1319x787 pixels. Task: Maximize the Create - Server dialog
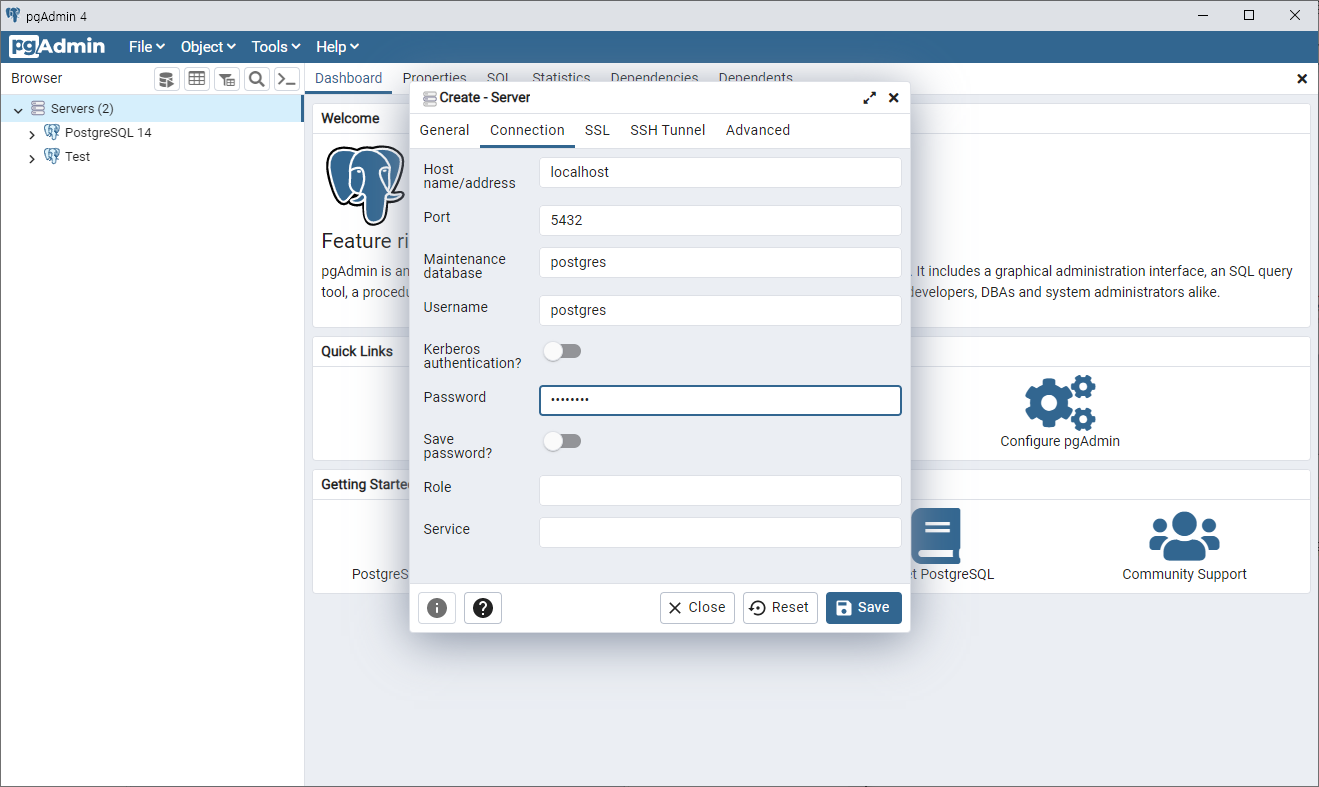[x=869, y=98]
